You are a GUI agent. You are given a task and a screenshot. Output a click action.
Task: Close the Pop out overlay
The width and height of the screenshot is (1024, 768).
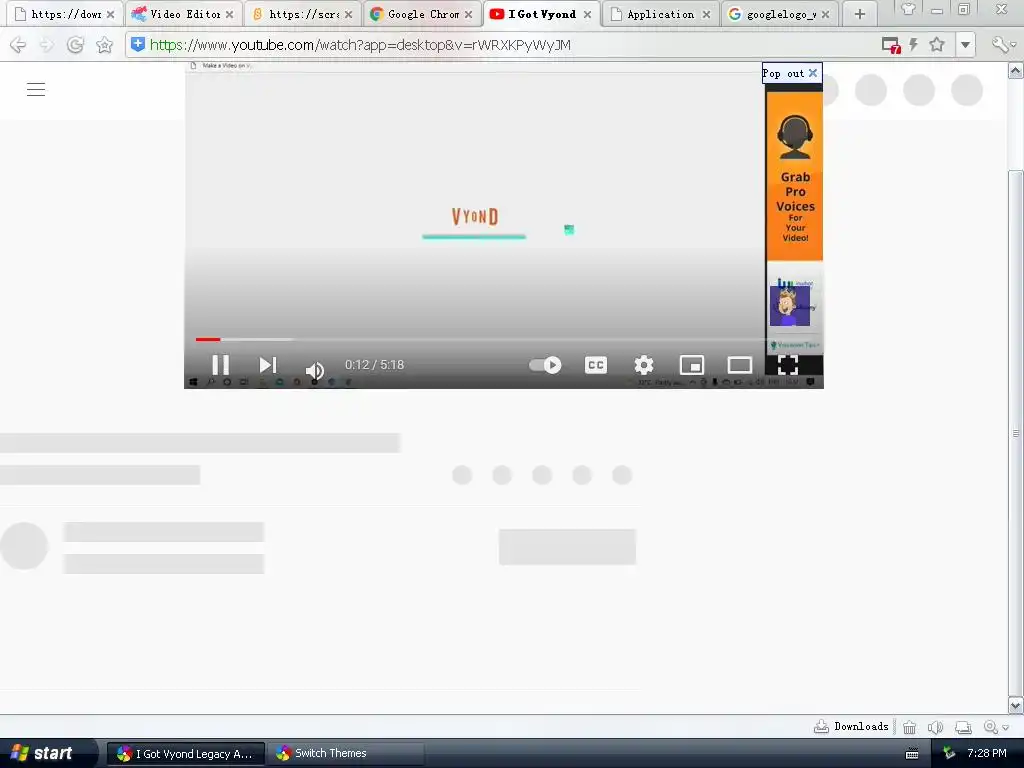[812, 73]
